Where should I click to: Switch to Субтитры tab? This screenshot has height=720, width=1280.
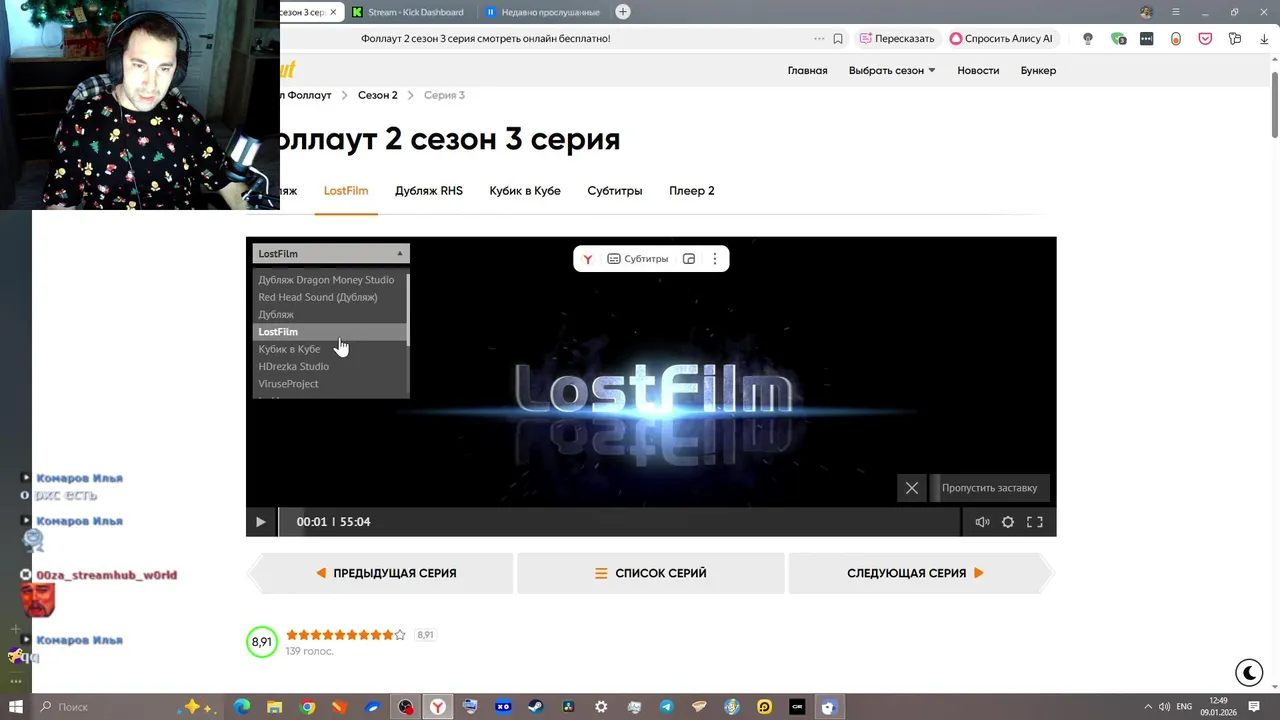pos(615,191)
